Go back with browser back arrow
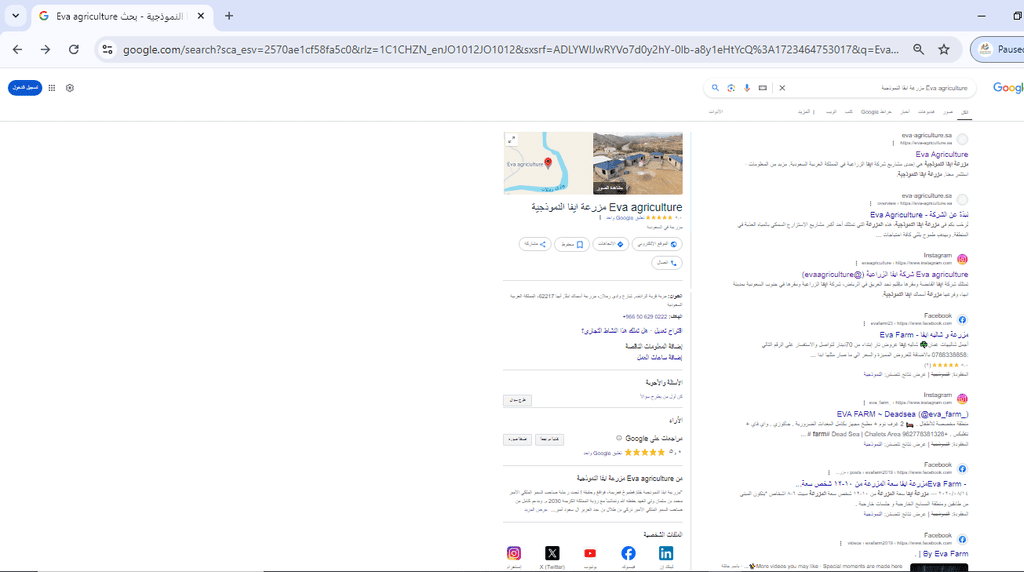The image size is (1024, 572). pos(18,49)
